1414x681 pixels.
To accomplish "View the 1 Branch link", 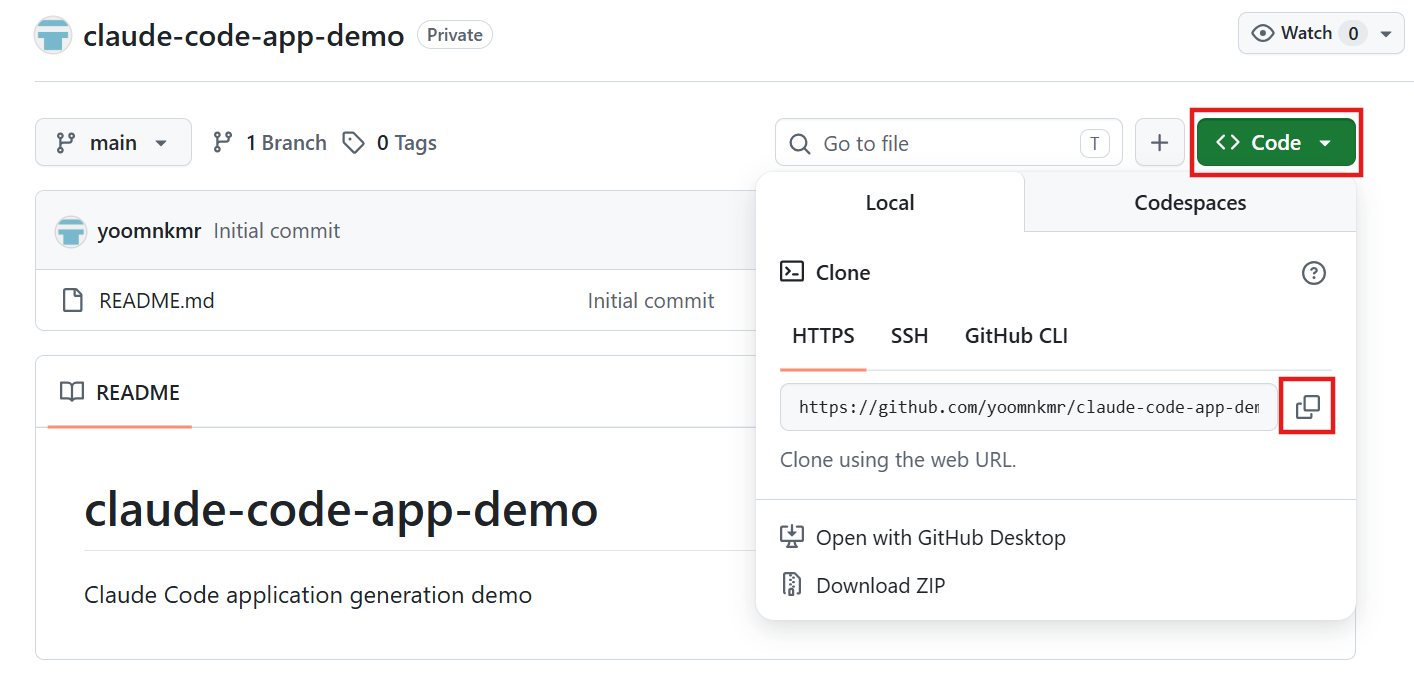I will 270,143.
